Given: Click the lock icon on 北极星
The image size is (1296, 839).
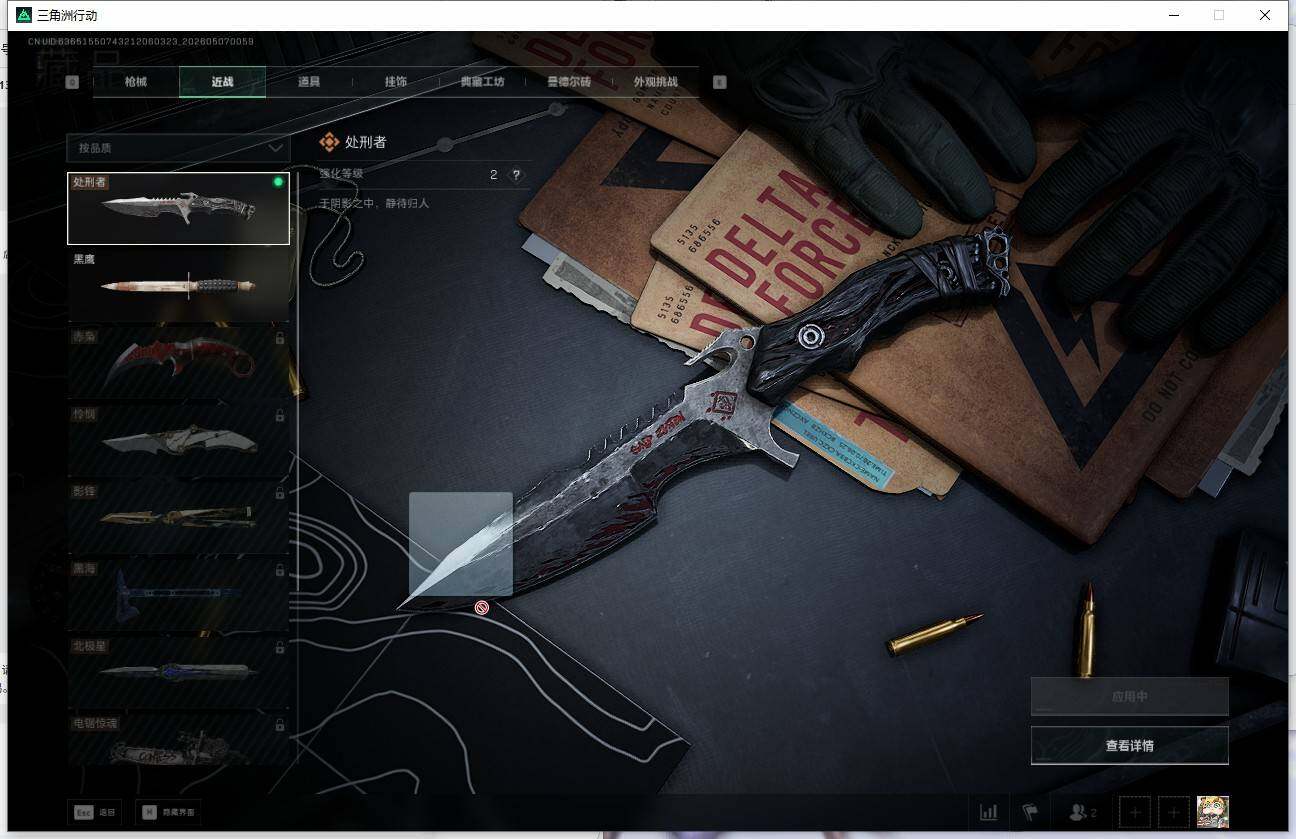Looking at the screenshot, I should (x=279, y=648).
